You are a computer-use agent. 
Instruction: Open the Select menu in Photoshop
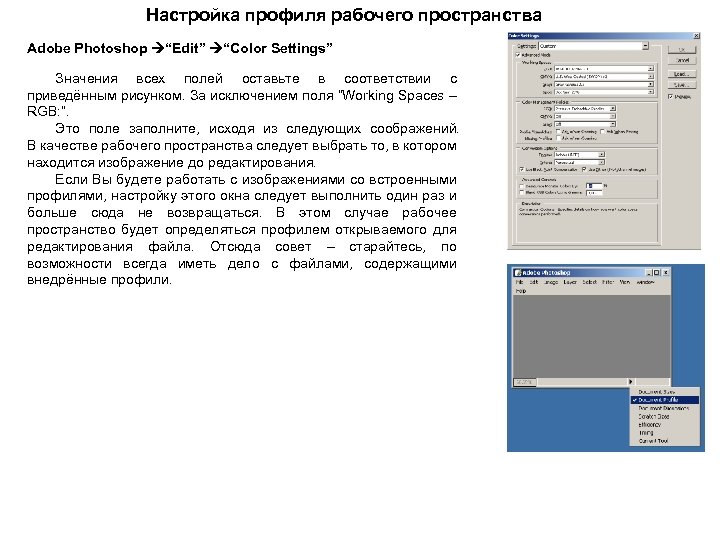click(x=590, y=282)
